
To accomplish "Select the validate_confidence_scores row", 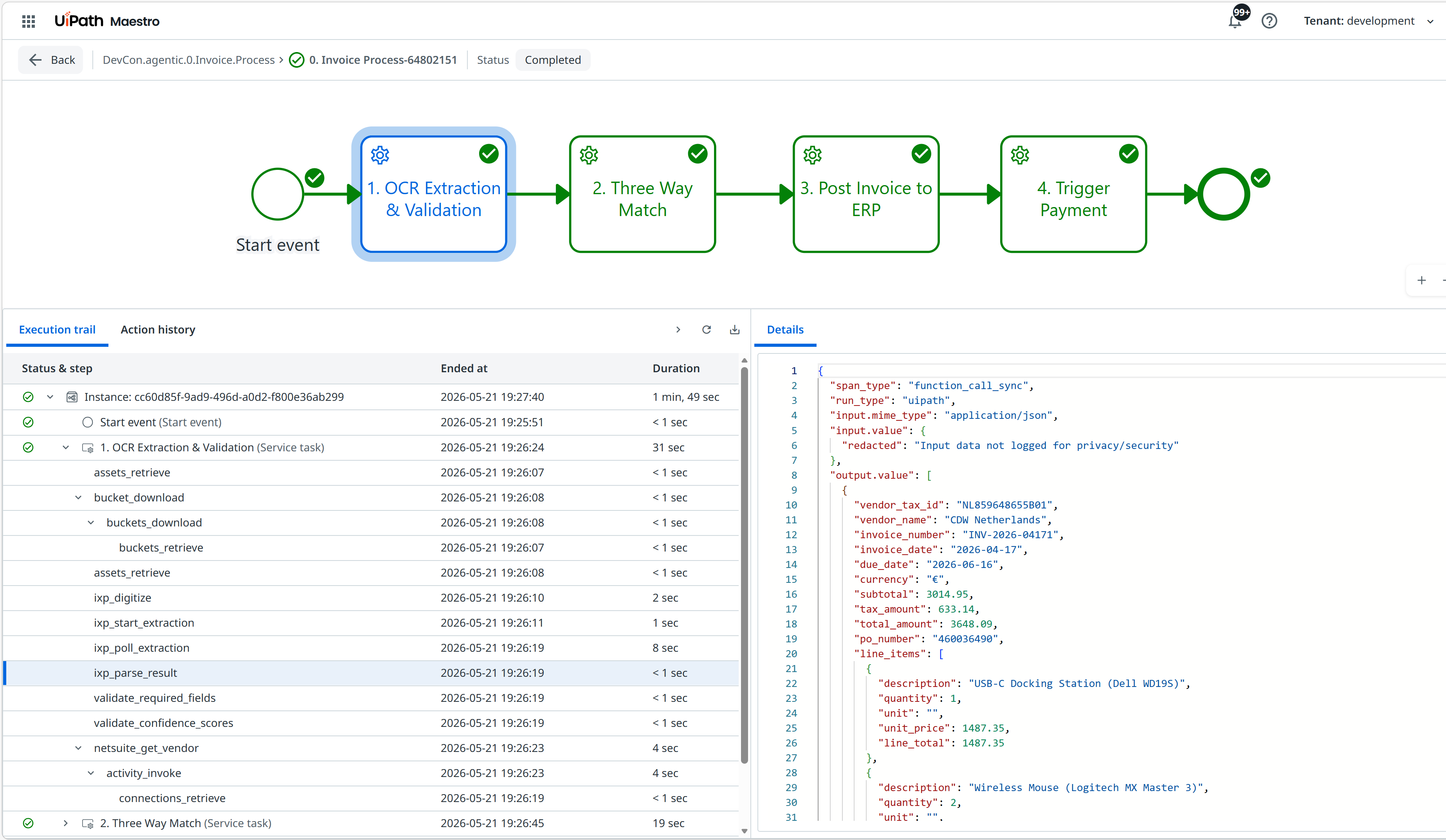I will (x=371, y=723).
